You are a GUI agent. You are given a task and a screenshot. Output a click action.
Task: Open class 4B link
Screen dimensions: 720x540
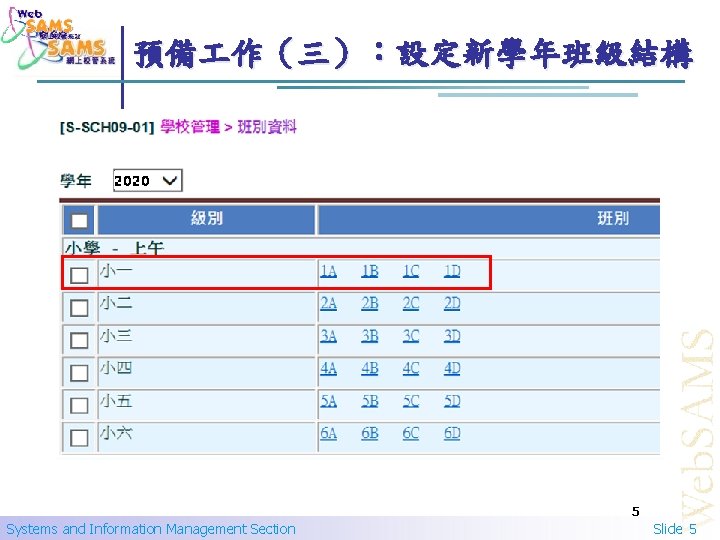(x=370, y=369)
